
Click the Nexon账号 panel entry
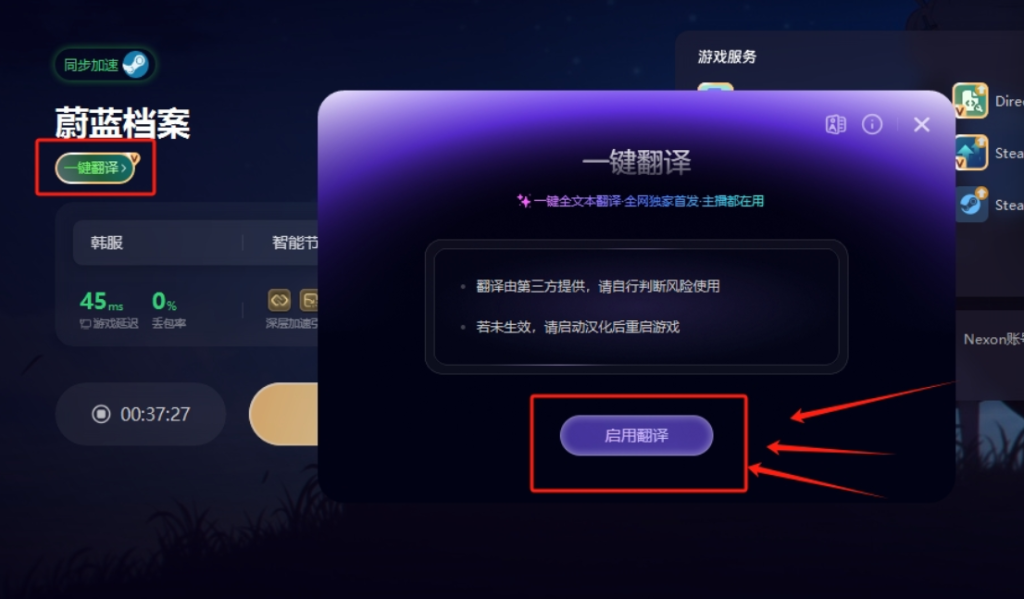(x=993, y=339)
